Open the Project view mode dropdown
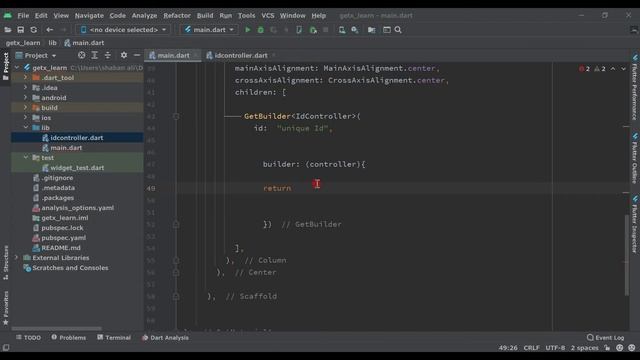640x360 pixels. coord(36,55)
